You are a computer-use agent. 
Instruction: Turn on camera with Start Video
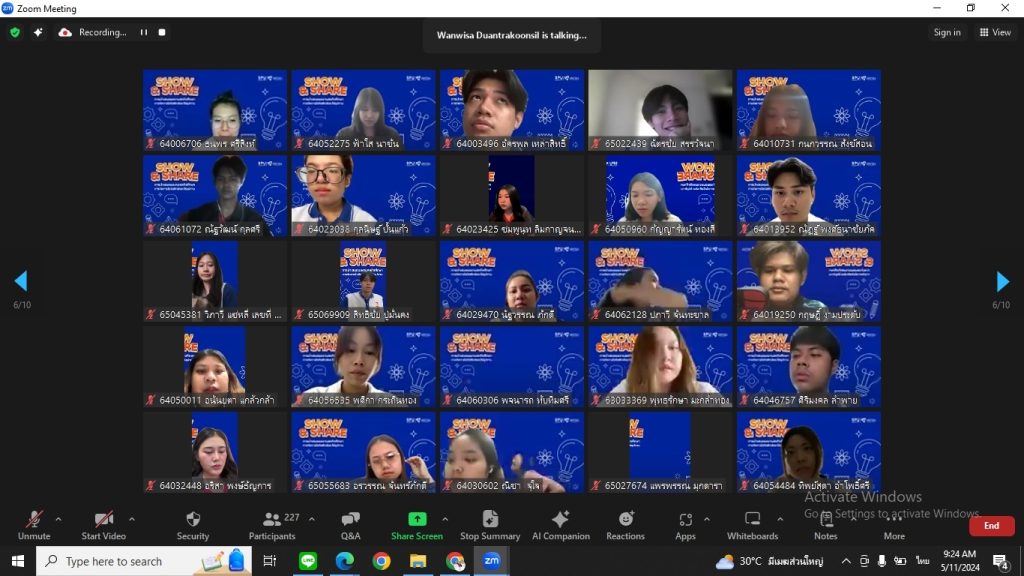[x=103, y=526]
